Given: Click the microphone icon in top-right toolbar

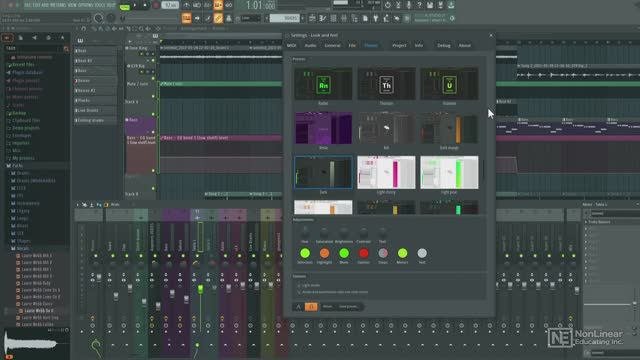Looking at the screenshot, I should [x=409, y=5].
